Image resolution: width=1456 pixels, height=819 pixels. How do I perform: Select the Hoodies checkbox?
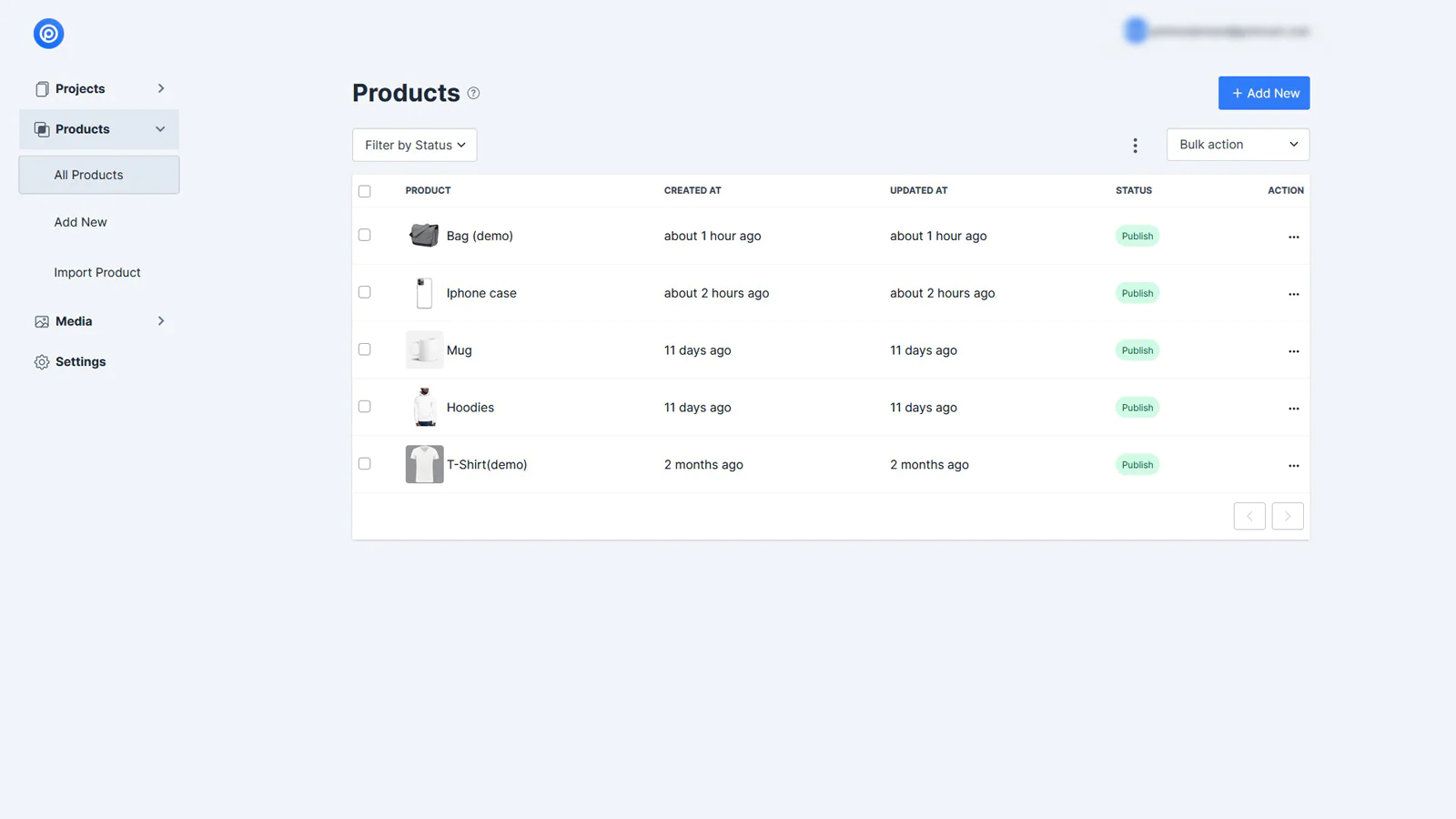[x=365, y=407]
